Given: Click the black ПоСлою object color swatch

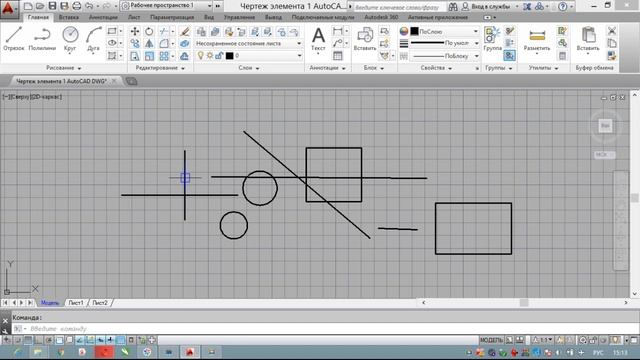Looking at the screenshot, I should 414,31.
